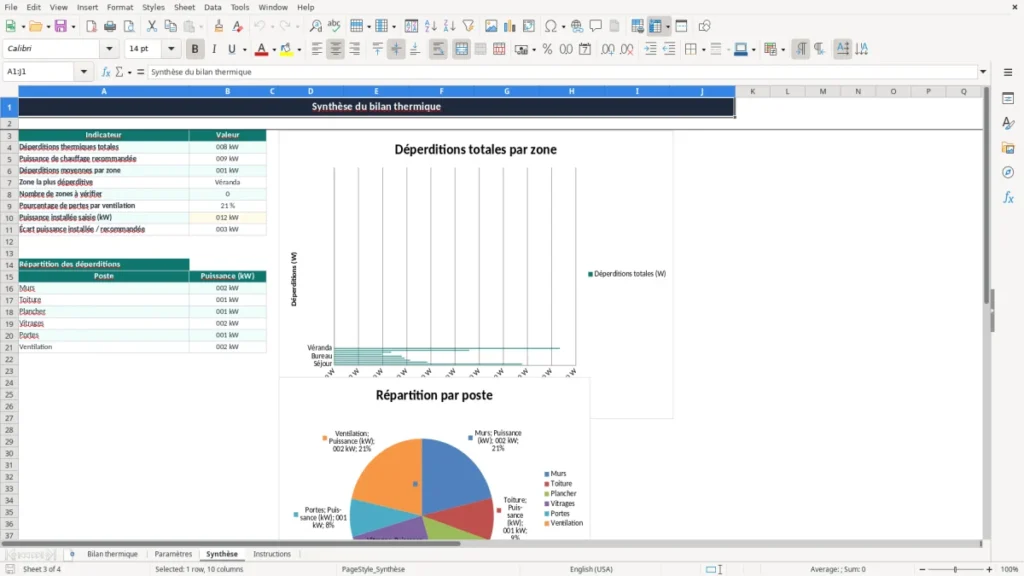Open the sidebar settings menu button
The height and width of the screenshot is (576, 1024).
(x=1008, y=72)
